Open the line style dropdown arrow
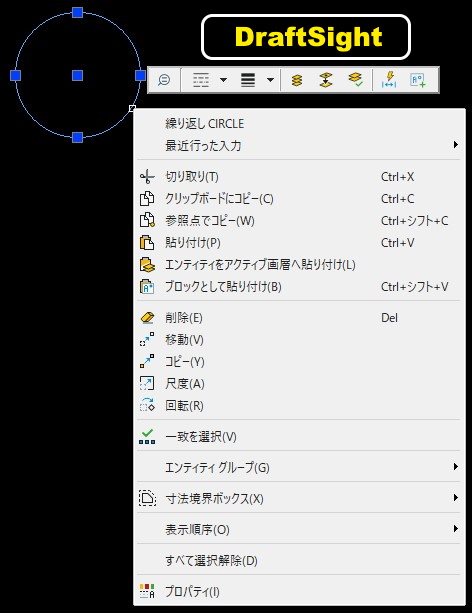The height and width of the screenshot is (613, 472). pyautogui.click(x=223, y=80)
